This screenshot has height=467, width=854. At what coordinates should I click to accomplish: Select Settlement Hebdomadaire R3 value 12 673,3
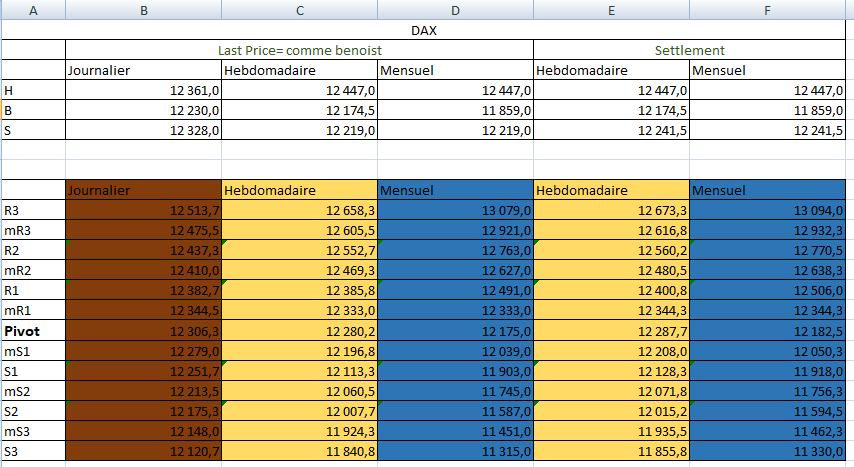[612, 210]
